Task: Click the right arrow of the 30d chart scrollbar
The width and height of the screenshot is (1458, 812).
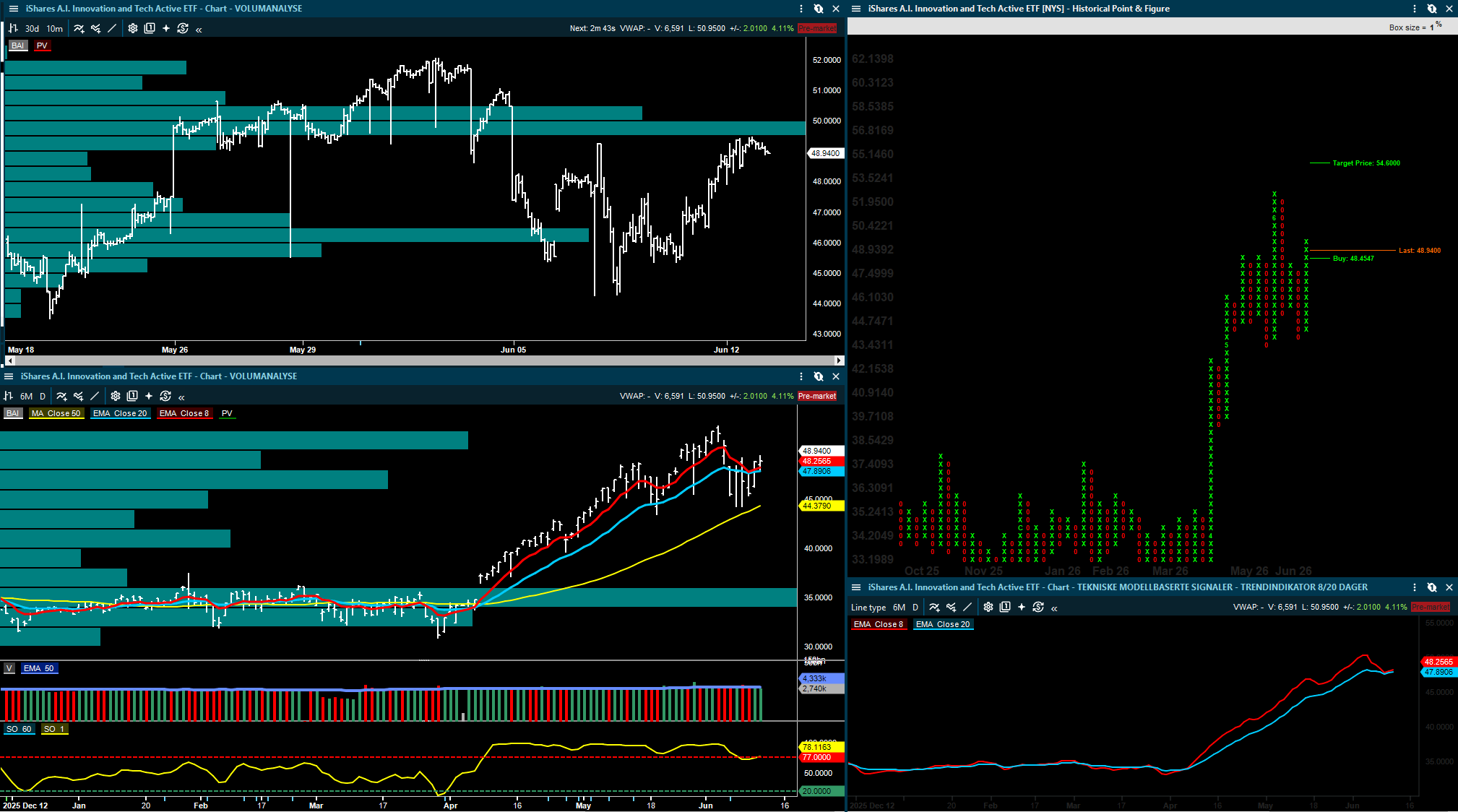Action: tap(839, 360)
